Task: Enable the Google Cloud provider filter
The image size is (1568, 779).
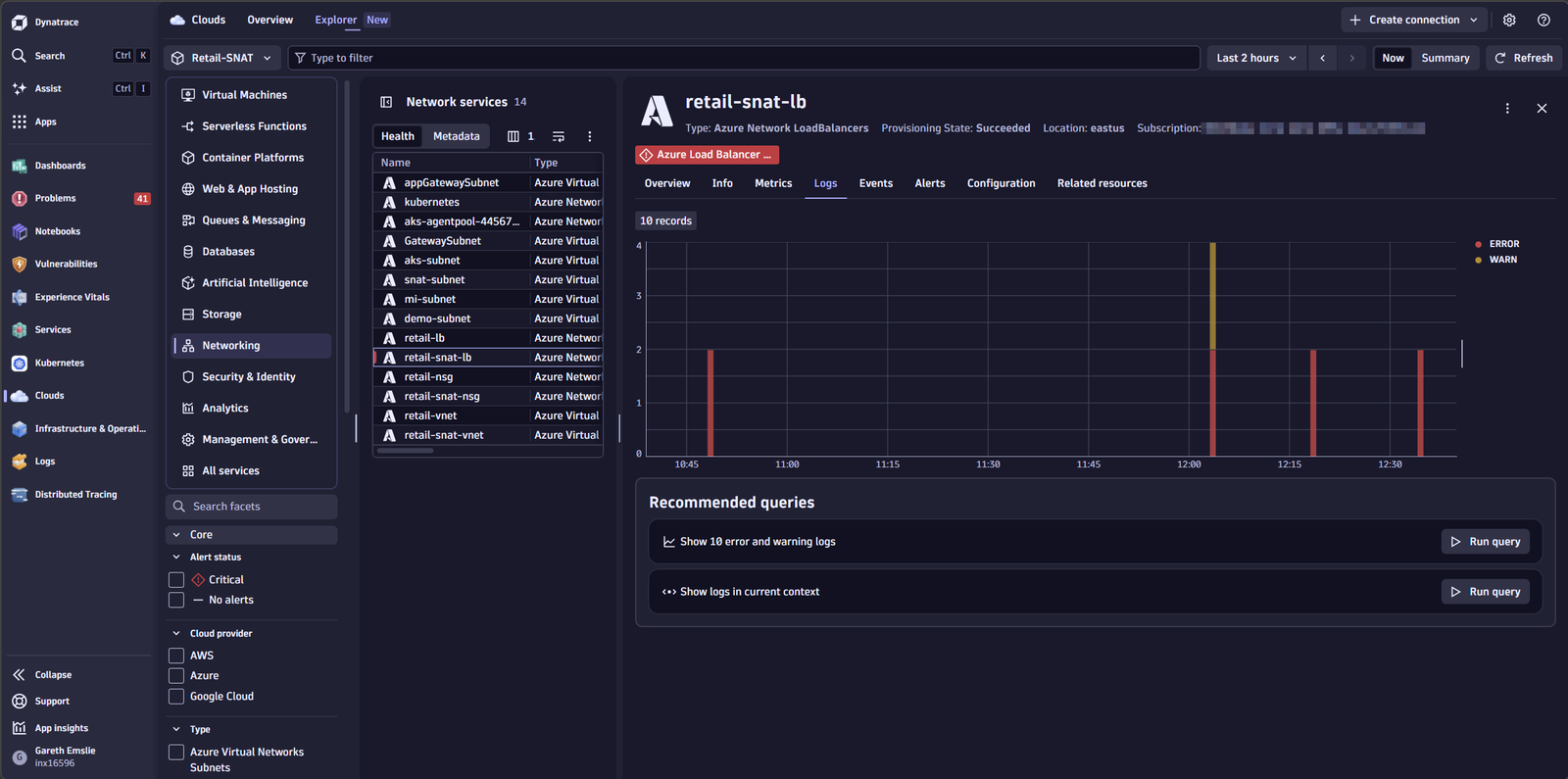Action: 176,697
